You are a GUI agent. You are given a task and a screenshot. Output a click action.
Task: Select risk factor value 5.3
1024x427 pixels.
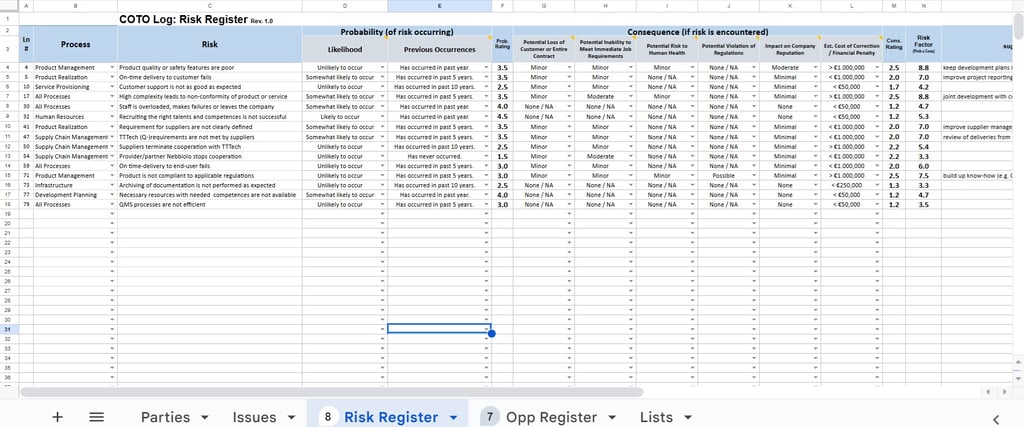pyautogui.click(x=923, y=117)
